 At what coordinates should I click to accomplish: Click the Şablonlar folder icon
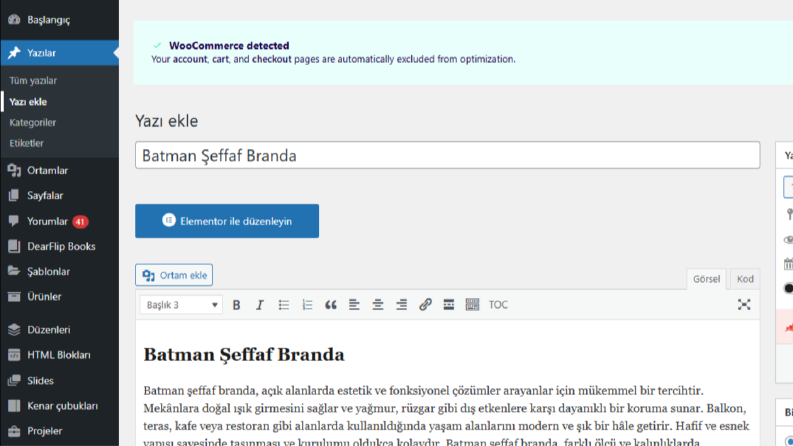[x=14, y=272]
